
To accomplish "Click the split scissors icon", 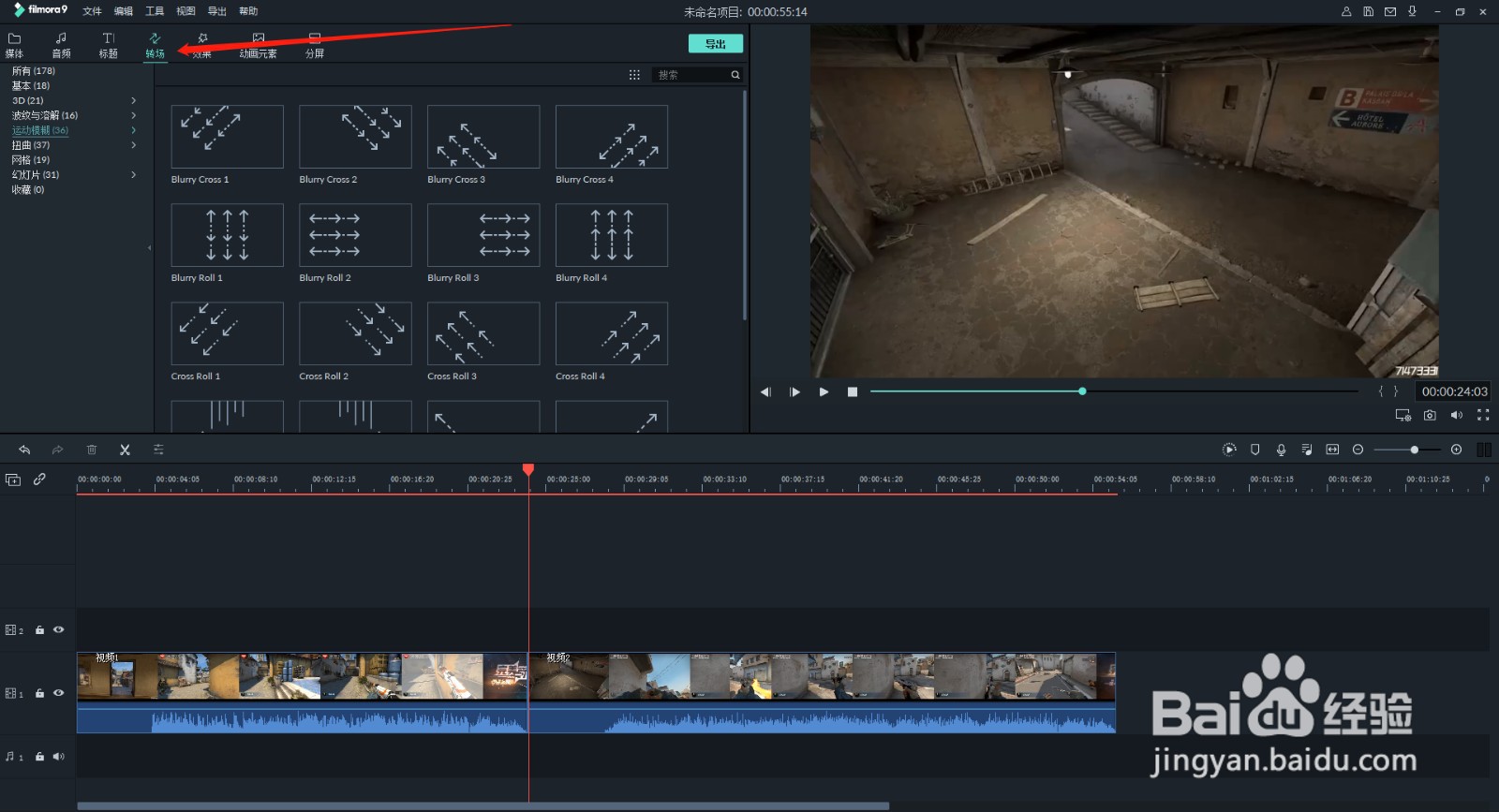I will (x=125, y=450).
